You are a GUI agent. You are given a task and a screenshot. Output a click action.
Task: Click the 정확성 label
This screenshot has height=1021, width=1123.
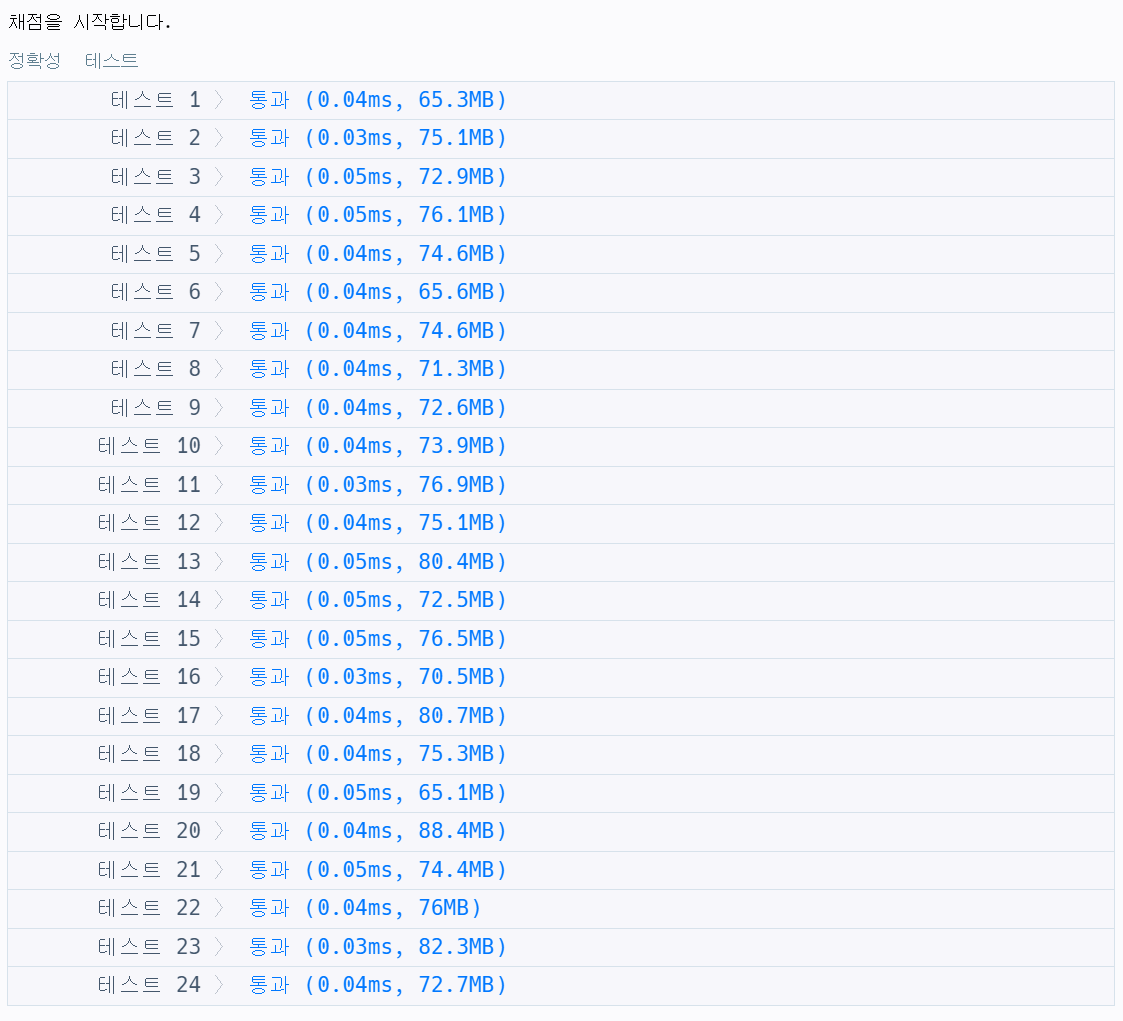(x=34, y=60)
